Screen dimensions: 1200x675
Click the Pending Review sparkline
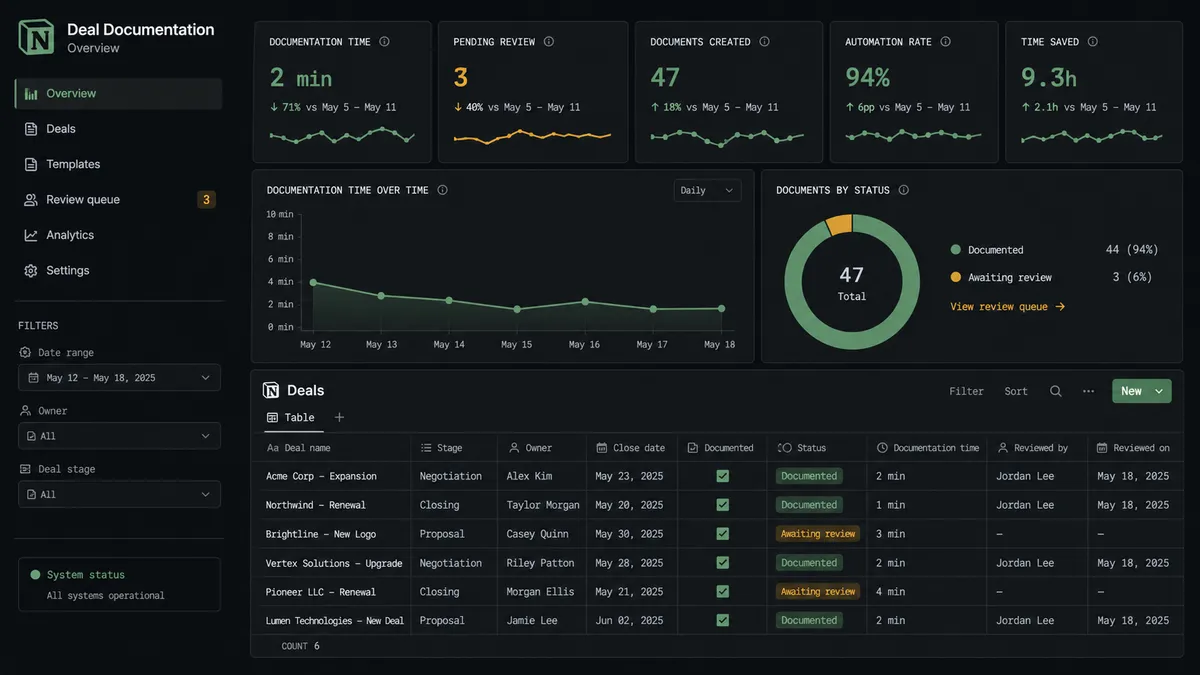pyautogui.click(x=532, y=136)
